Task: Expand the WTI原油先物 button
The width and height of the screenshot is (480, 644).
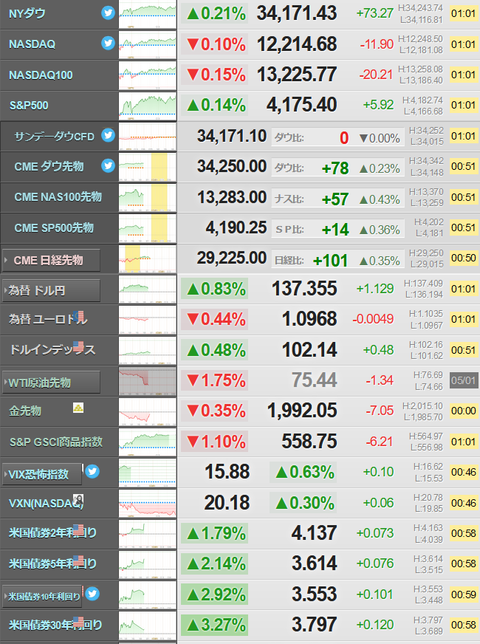Action: [51, 382]
